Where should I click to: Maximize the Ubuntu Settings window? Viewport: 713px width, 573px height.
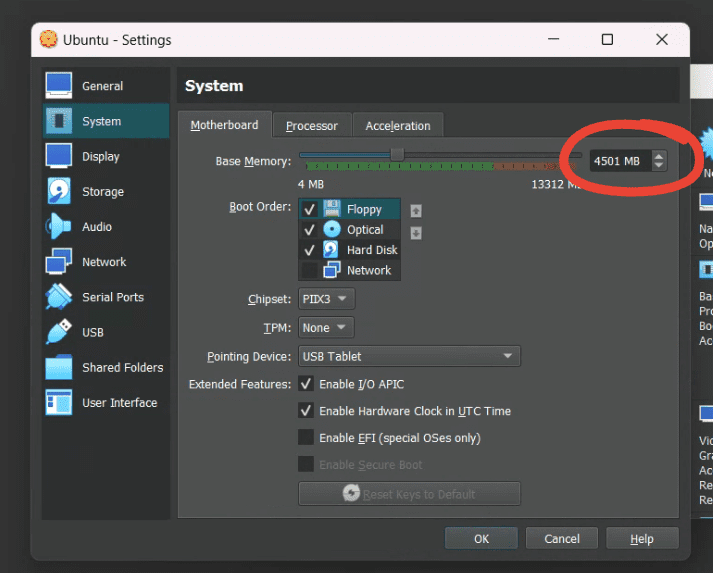(x=607, y=40)
